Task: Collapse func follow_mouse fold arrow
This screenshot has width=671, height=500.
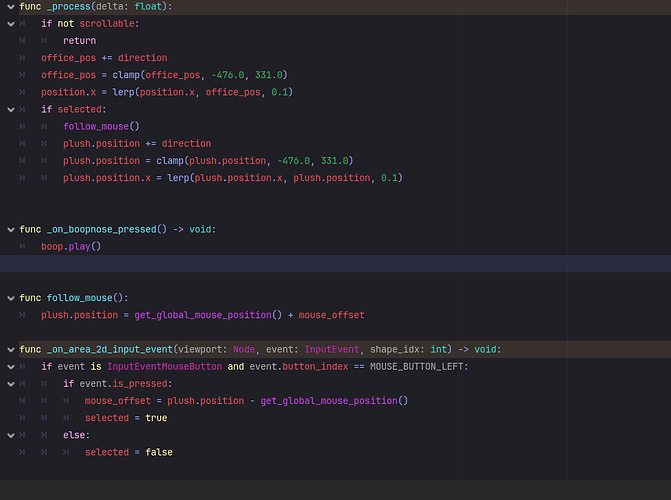Action: (11, 298)
